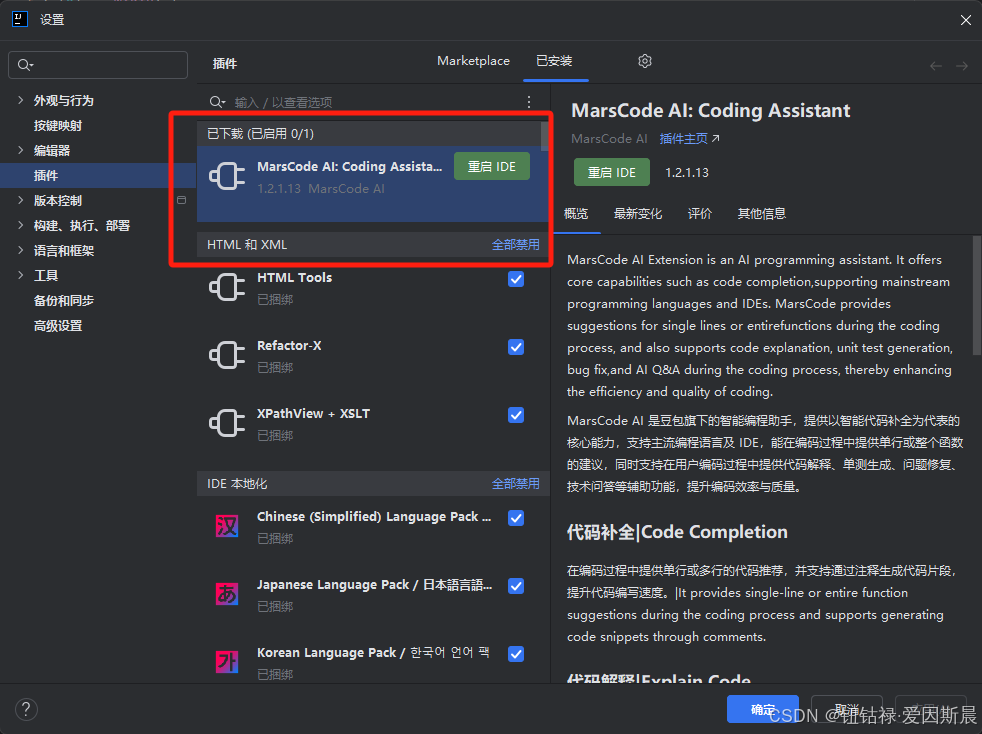
Task: Click the magnifier icon in plugin search
Action: [x=217, y=101]
